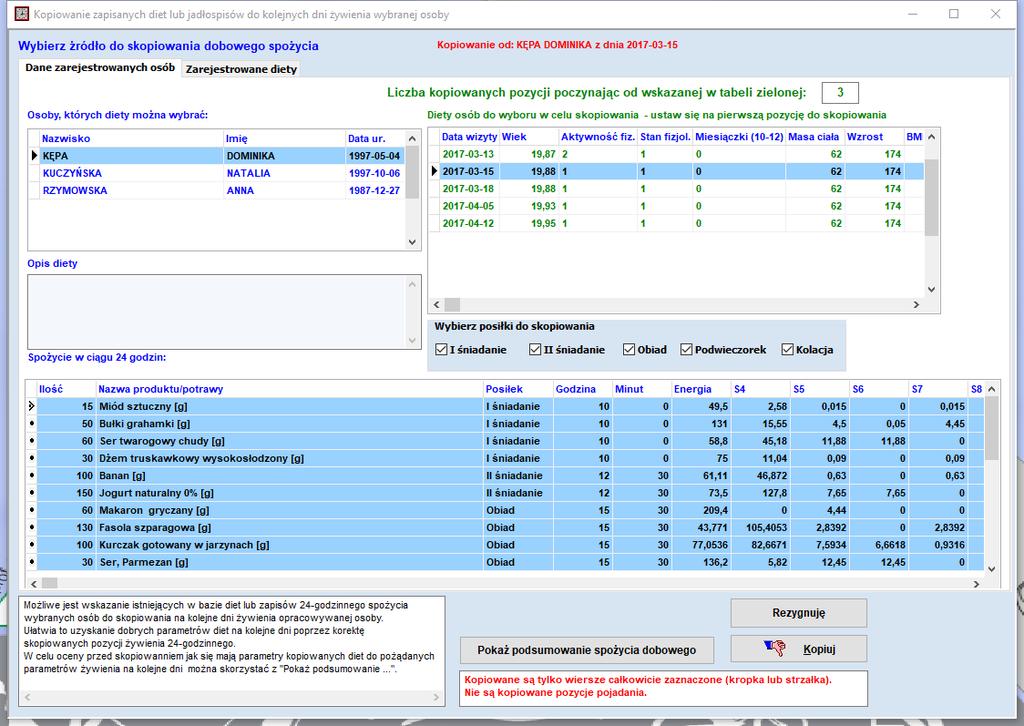Click the Imię column header
Image resolution: width=1024 pixels, height=726 pixels.
pyautogui.click(x=285, y=138)
